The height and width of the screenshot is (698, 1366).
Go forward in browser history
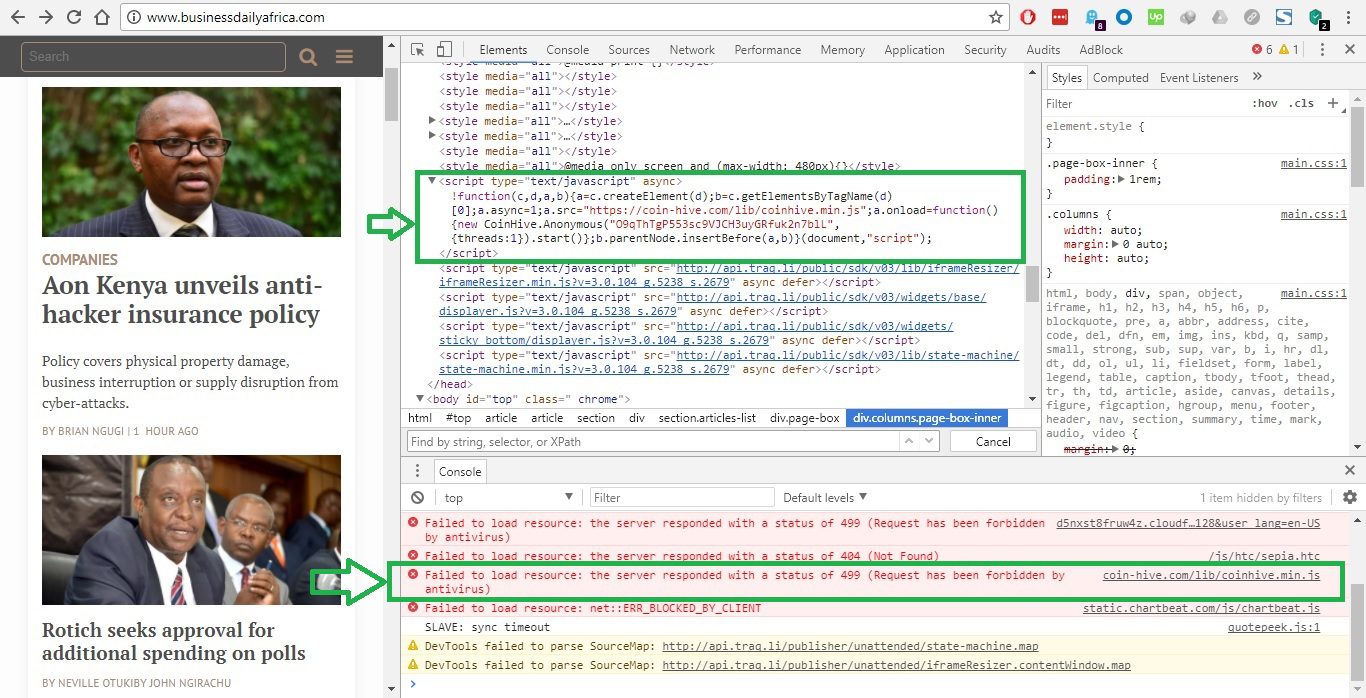[46, 17]
